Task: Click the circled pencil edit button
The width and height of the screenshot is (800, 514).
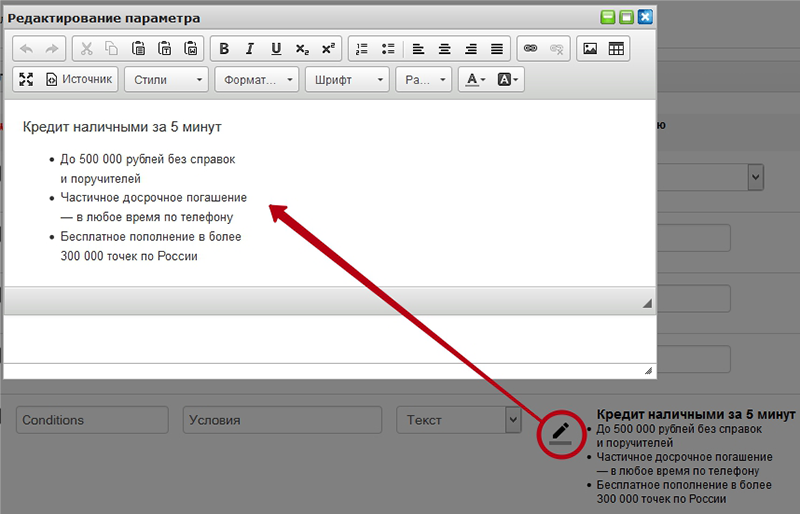Action: (x=560, y=433)
